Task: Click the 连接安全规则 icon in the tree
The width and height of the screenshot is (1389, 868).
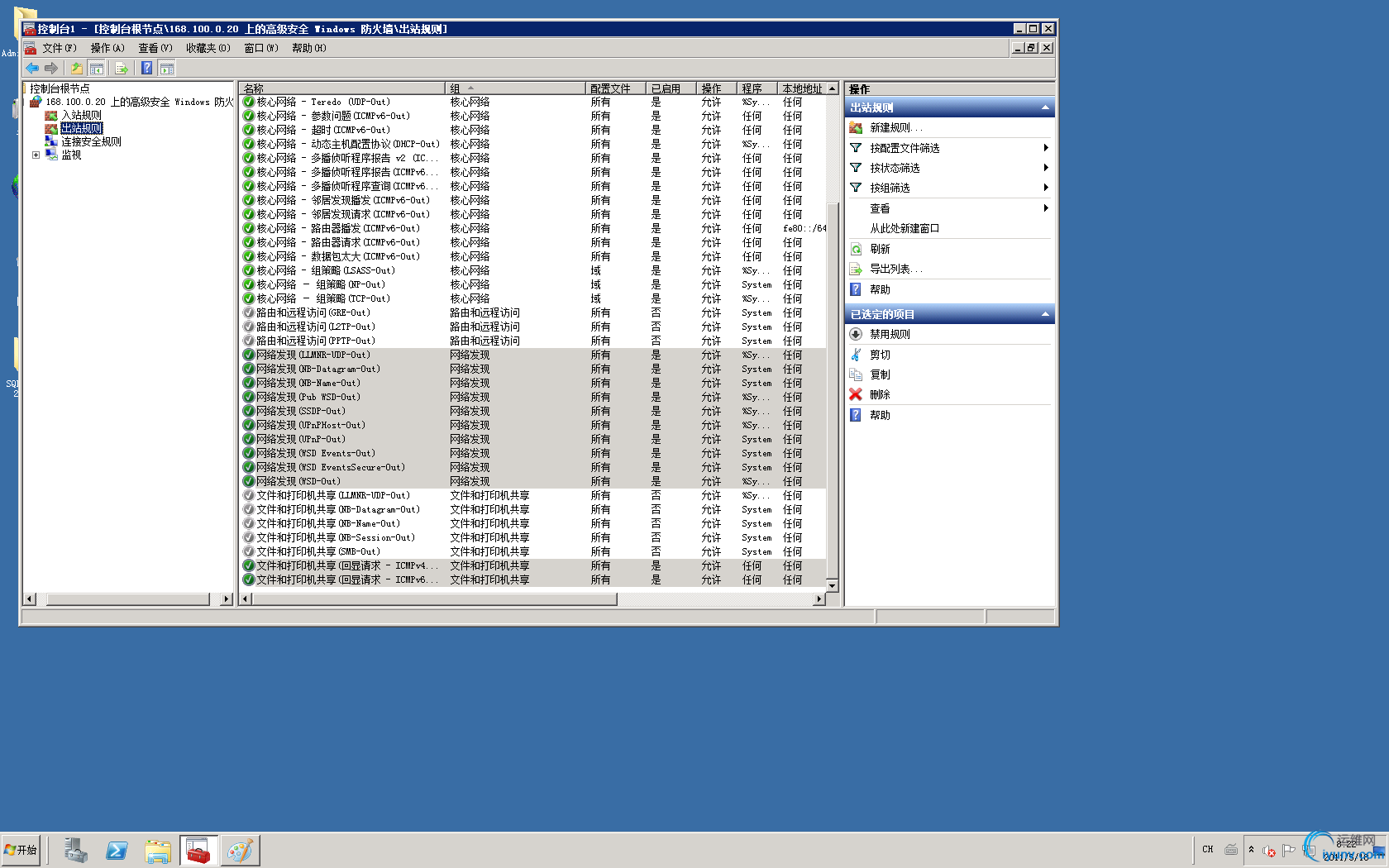Action: coord(51,141)
